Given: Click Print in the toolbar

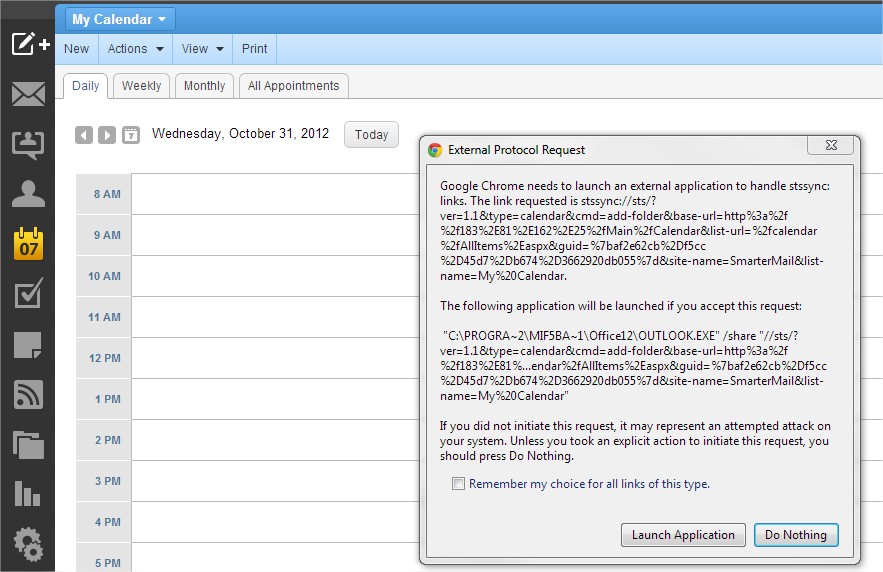Looking at the screenshot, I should pyautogui.click(x=255, y=49).
